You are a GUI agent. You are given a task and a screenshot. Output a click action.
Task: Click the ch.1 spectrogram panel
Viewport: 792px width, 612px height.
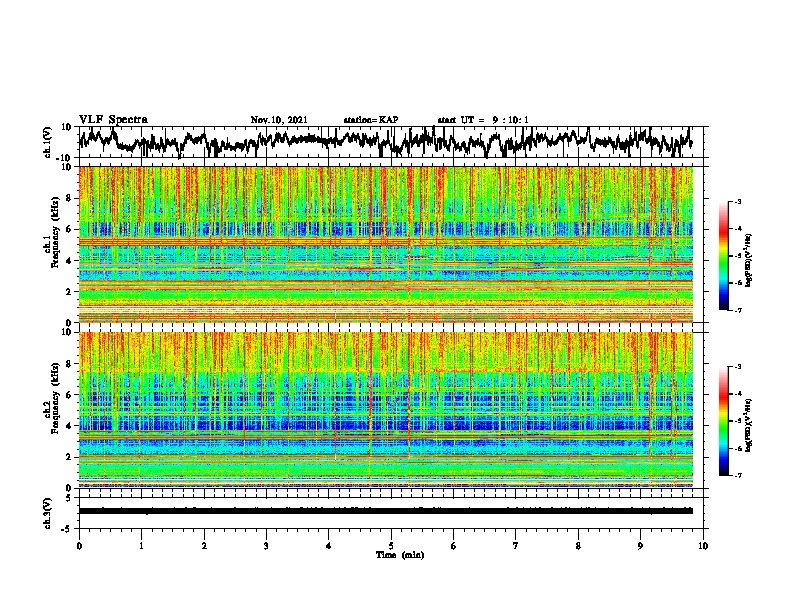[x=386, y=244]
